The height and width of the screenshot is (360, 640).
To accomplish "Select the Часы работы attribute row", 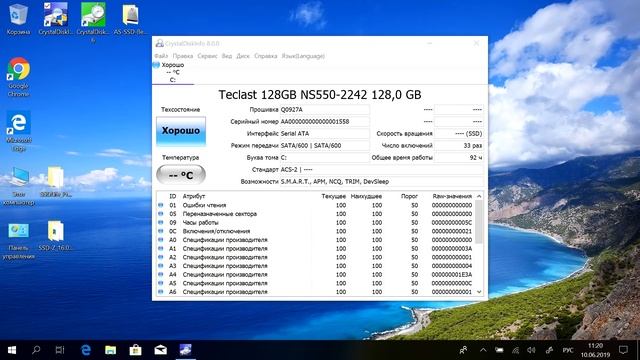I will (316, 222).
